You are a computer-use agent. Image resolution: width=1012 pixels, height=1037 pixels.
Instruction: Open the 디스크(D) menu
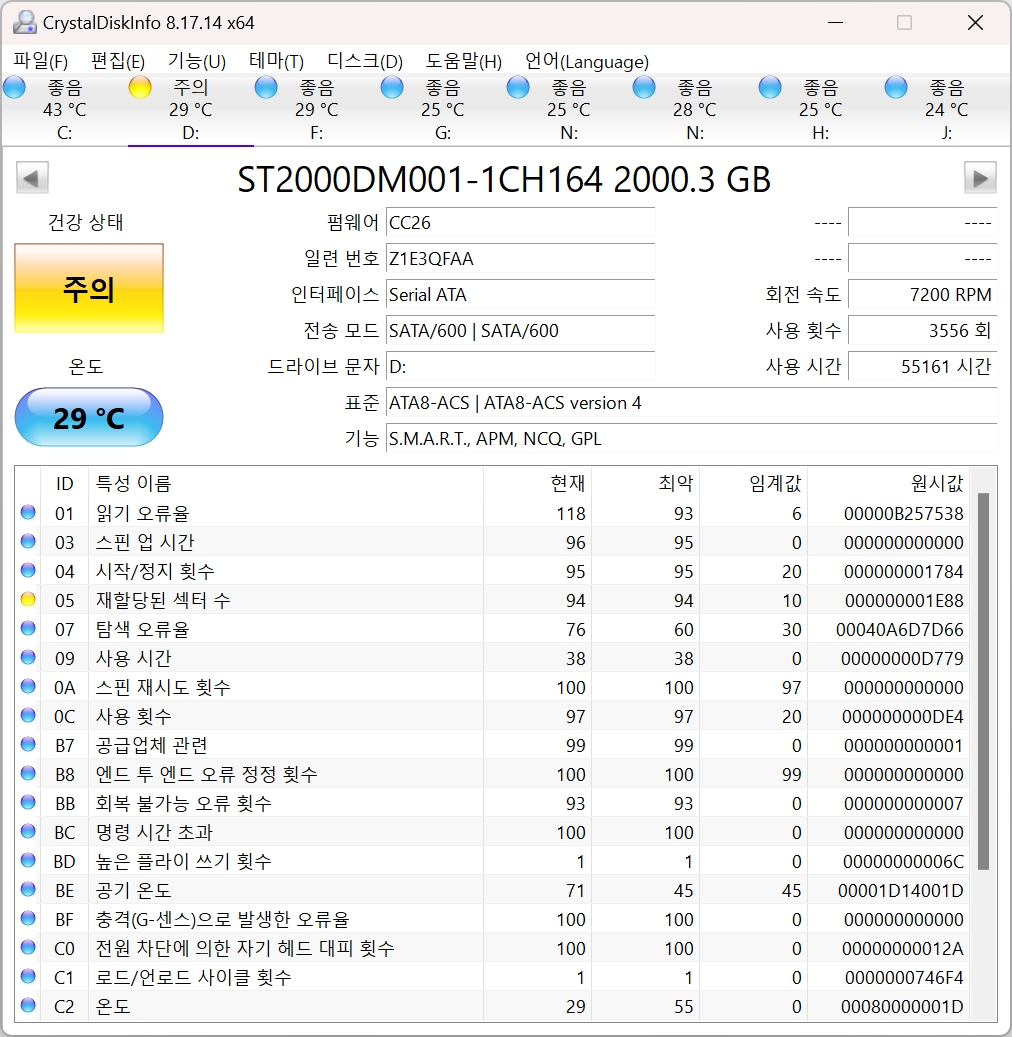[364, 62]
